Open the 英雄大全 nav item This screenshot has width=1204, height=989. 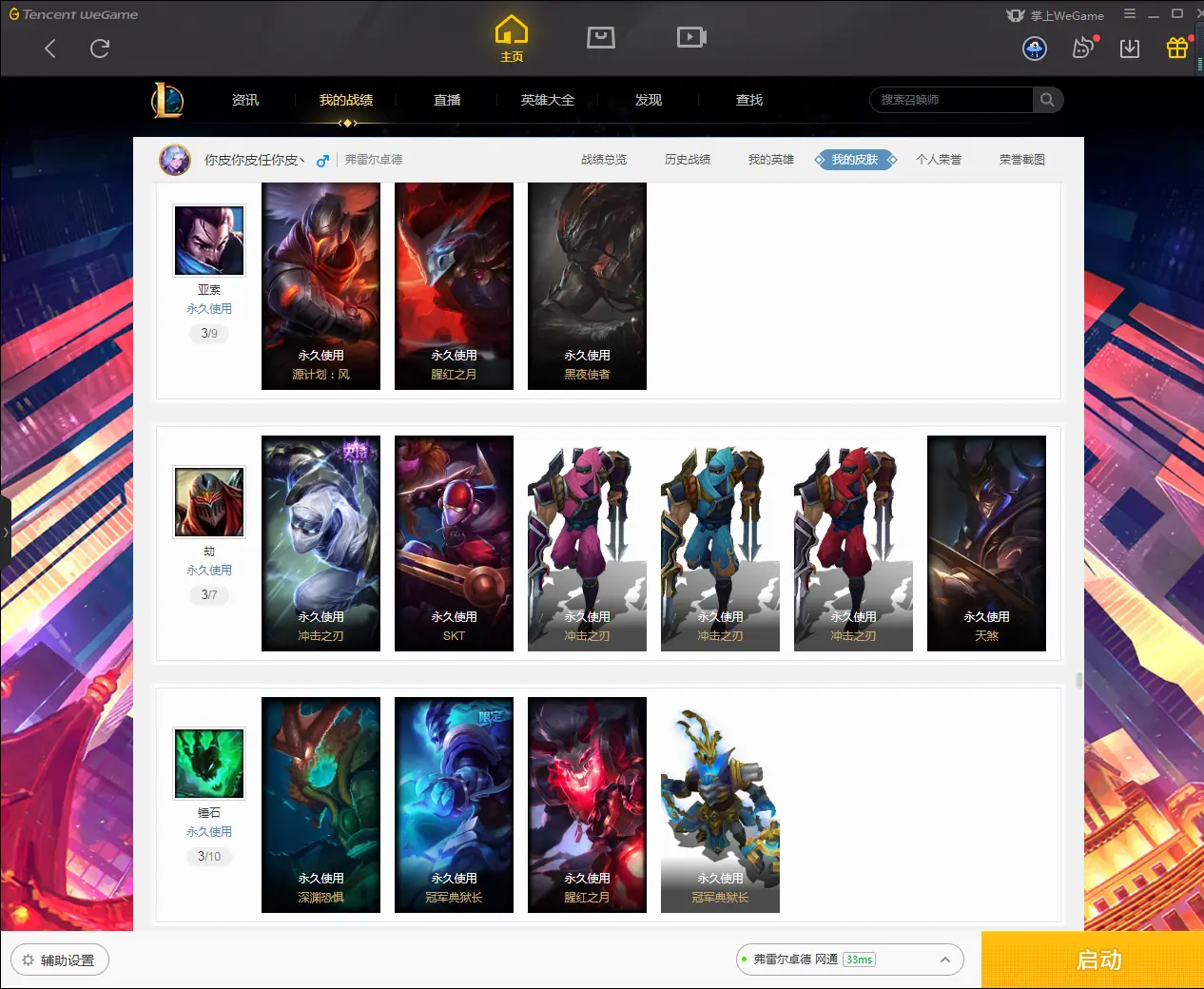click(x=548, y=100)
